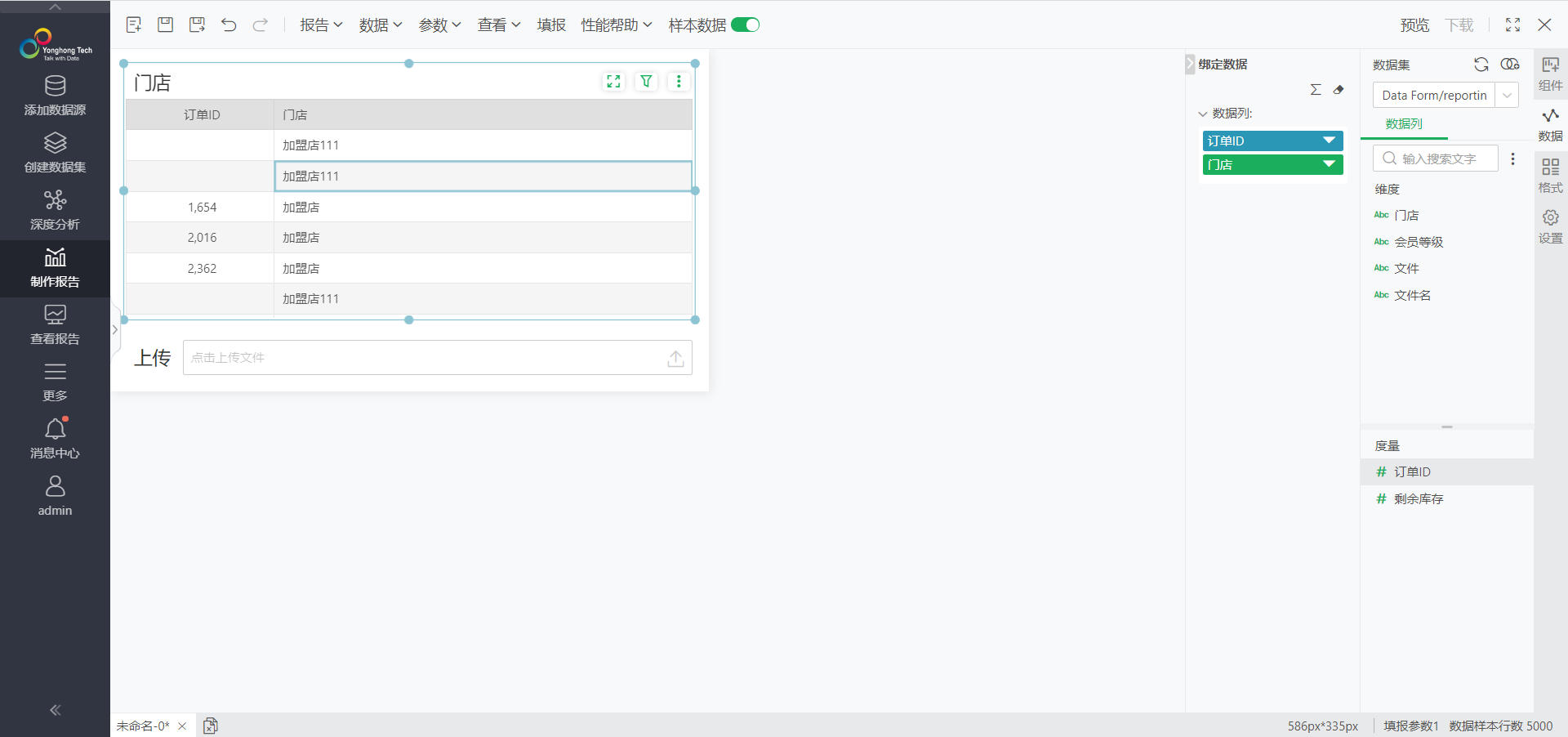Maximize the 门店 table component
Screen dimensions: 1568x737
point(613,82)
